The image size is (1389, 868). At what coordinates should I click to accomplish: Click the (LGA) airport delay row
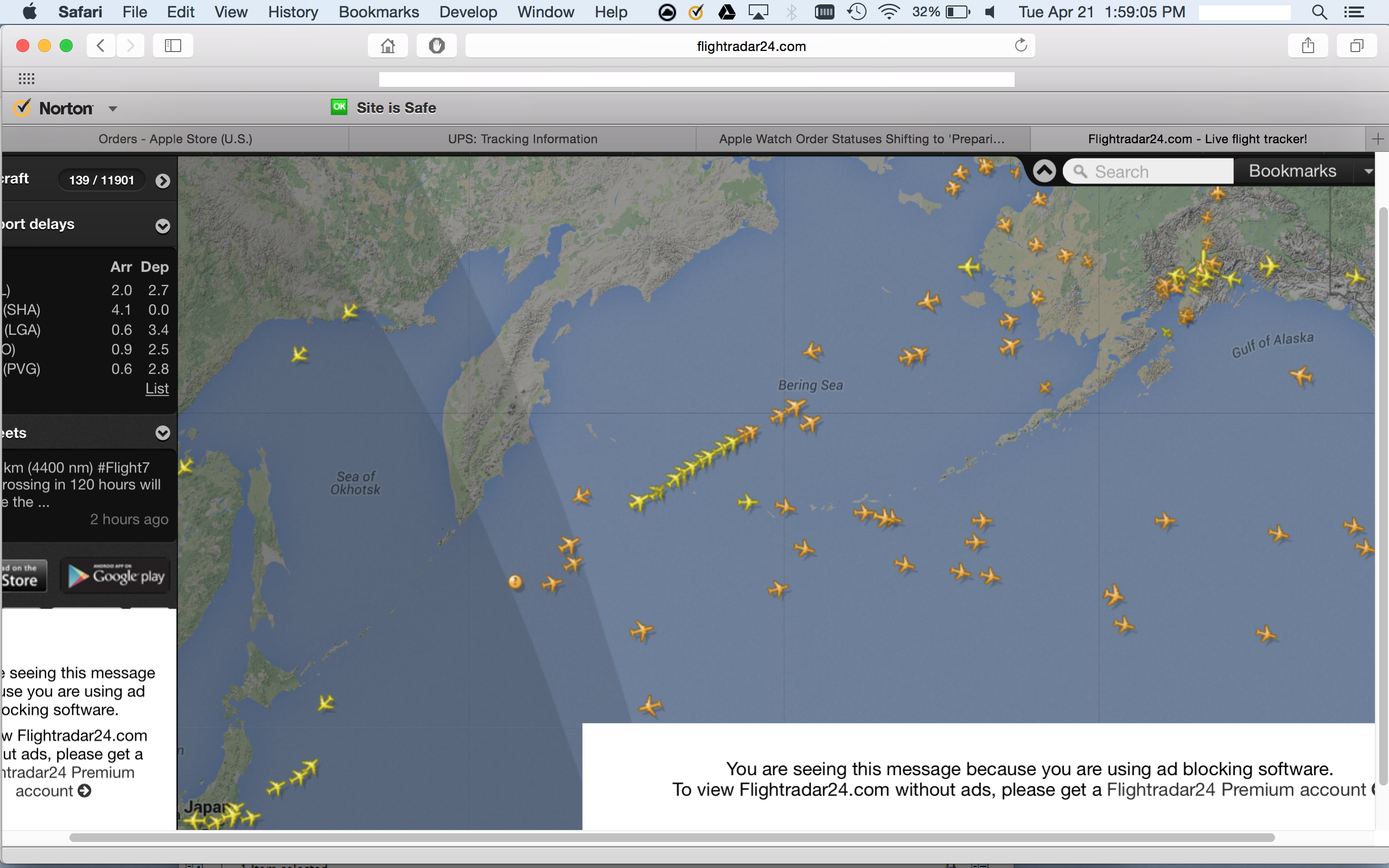(x=86, y=329)
